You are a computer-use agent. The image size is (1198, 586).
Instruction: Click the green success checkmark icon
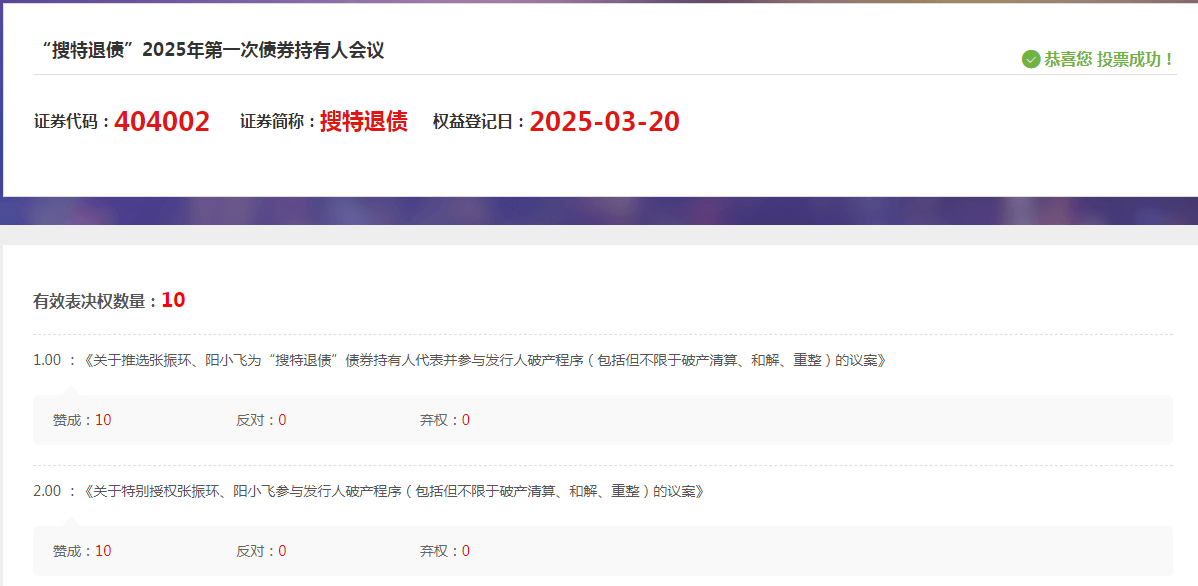pyautogui.click(x=1031, y=60)
